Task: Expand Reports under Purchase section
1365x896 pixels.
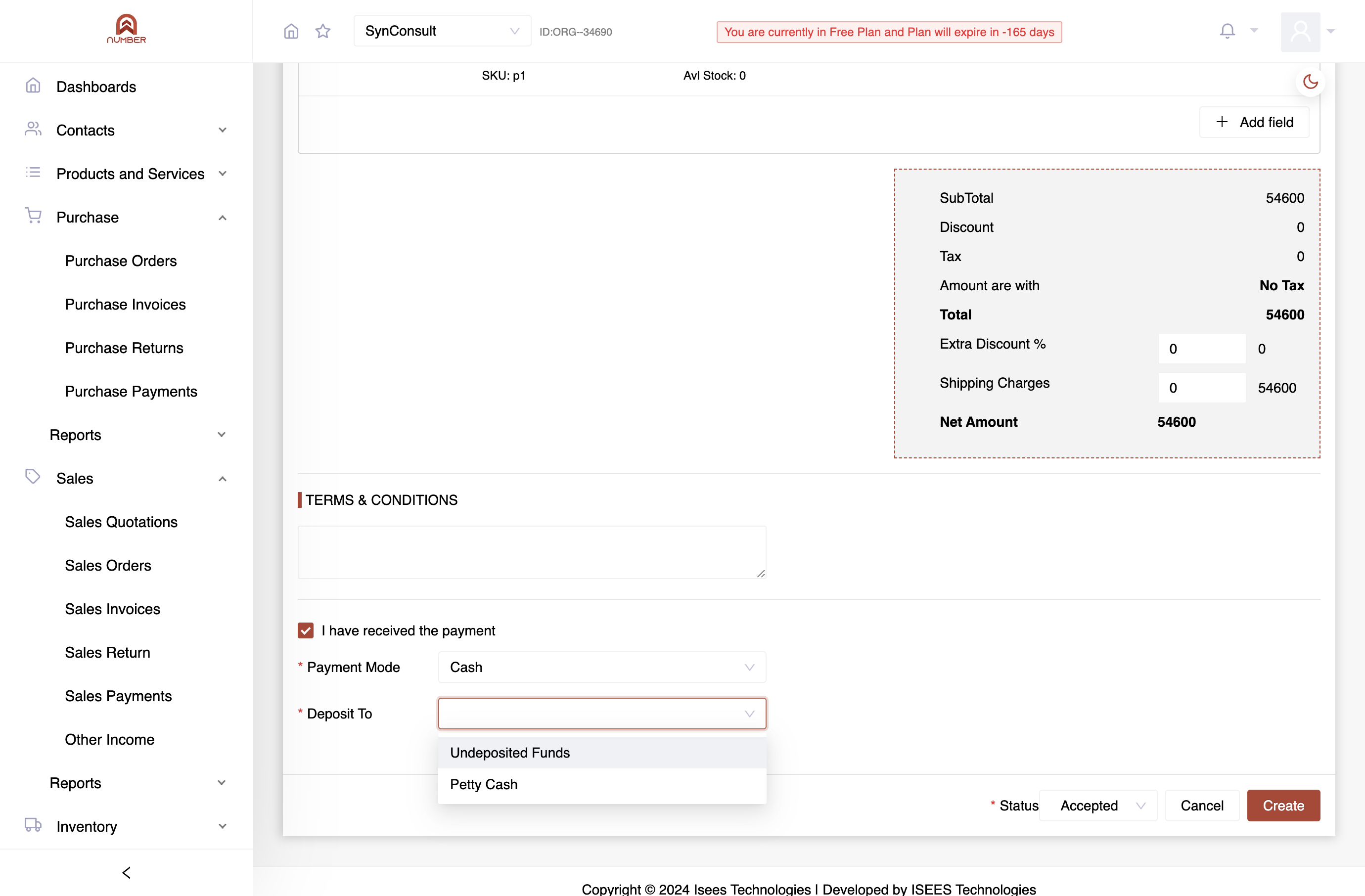Action: pos(137,435)
